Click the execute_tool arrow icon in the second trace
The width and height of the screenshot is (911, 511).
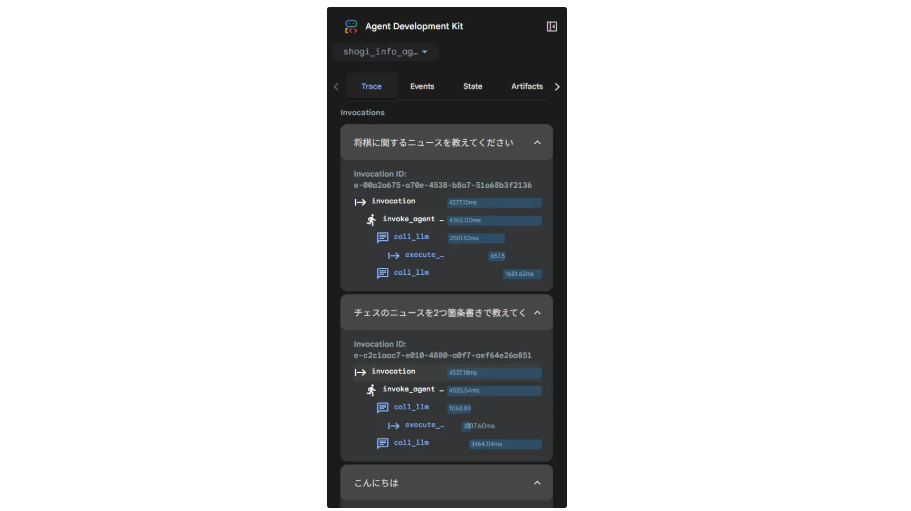click(394, 425)
